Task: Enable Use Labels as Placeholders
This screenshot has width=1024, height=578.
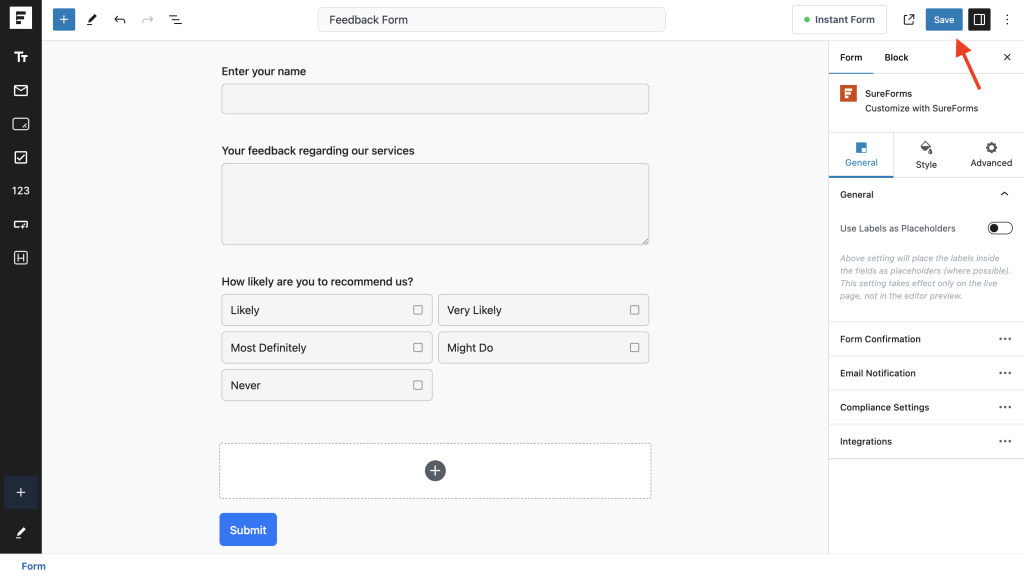Action: 999,228
